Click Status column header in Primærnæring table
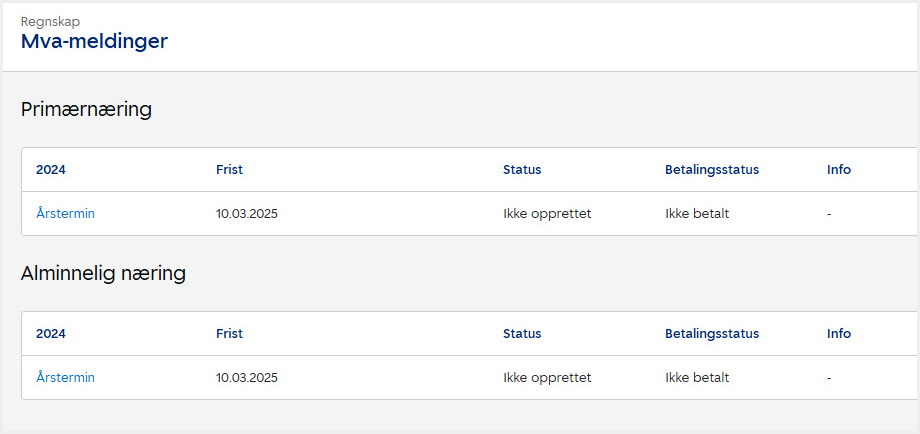Viewport: 920px width, 434px height. pos(522,170)
